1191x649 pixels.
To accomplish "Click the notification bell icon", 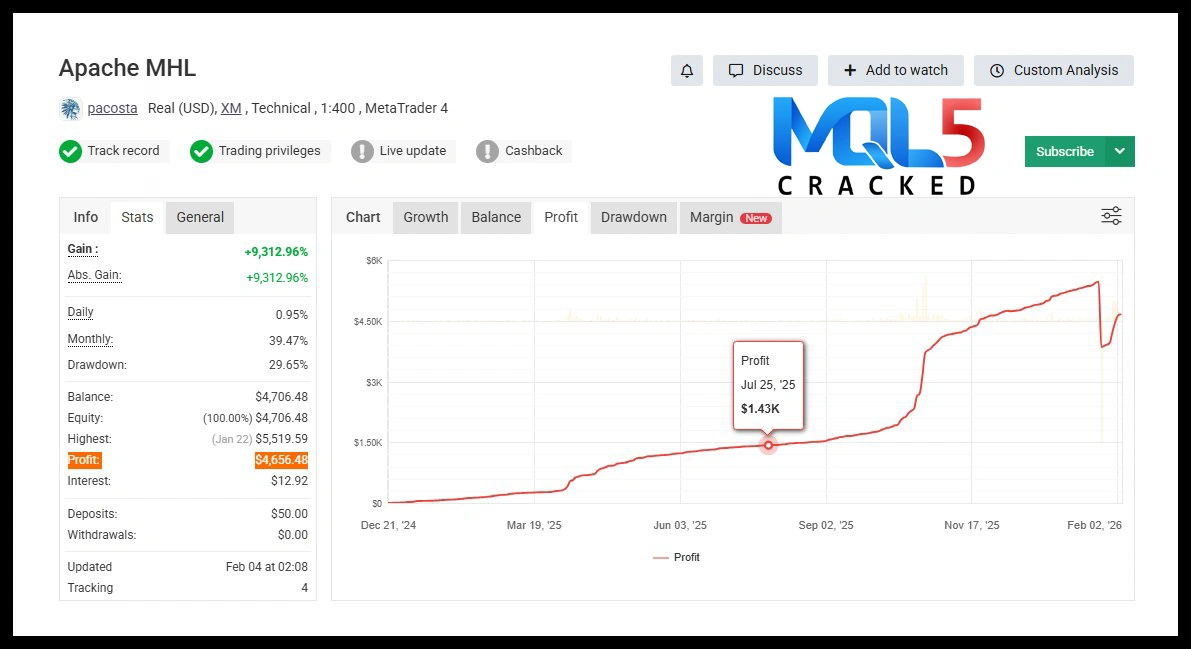I will tap(686, 71).
